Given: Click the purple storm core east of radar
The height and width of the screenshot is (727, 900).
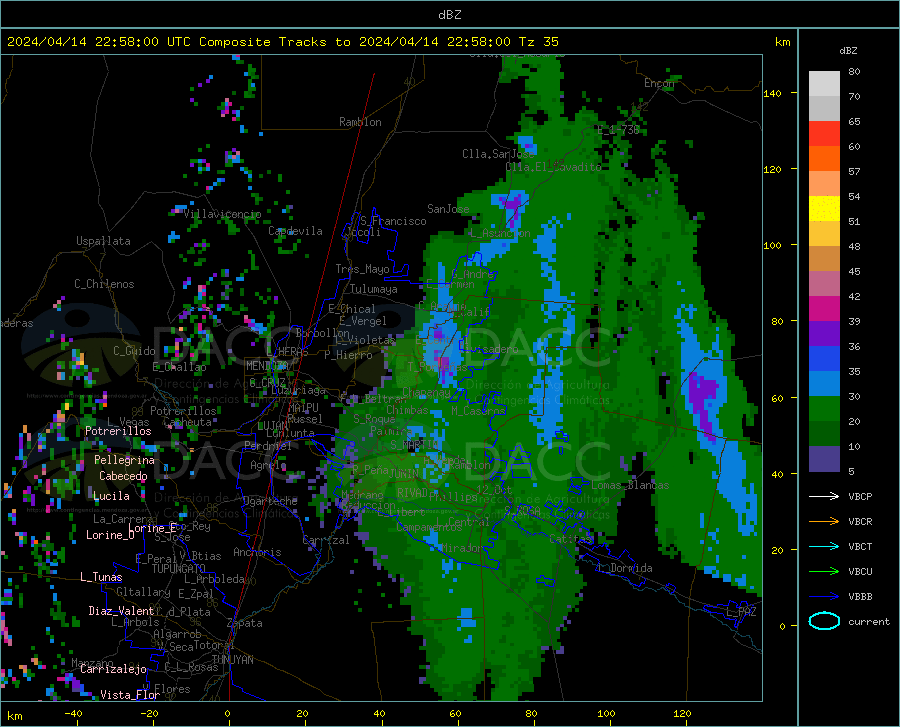Looking at the screenshot, I should pos(704,403).
